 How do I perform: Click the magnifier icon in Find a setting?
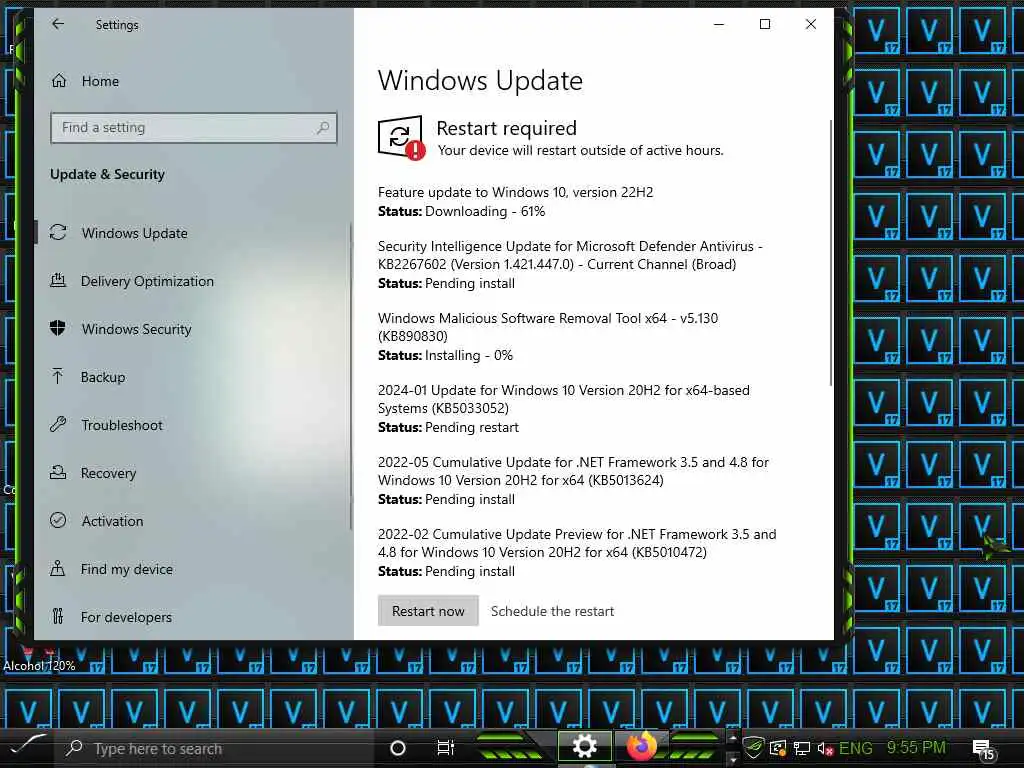pos(322,128)
